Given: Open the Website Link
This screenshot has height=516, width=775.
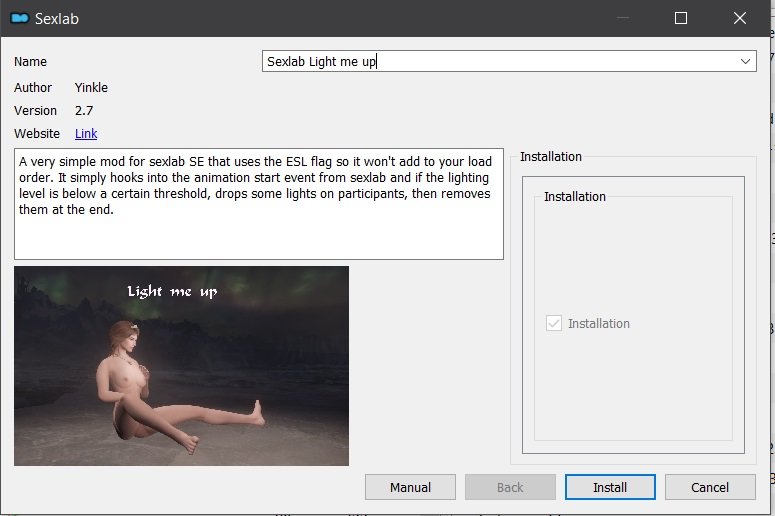Looking at the screenshot, I should pos(86,133).
